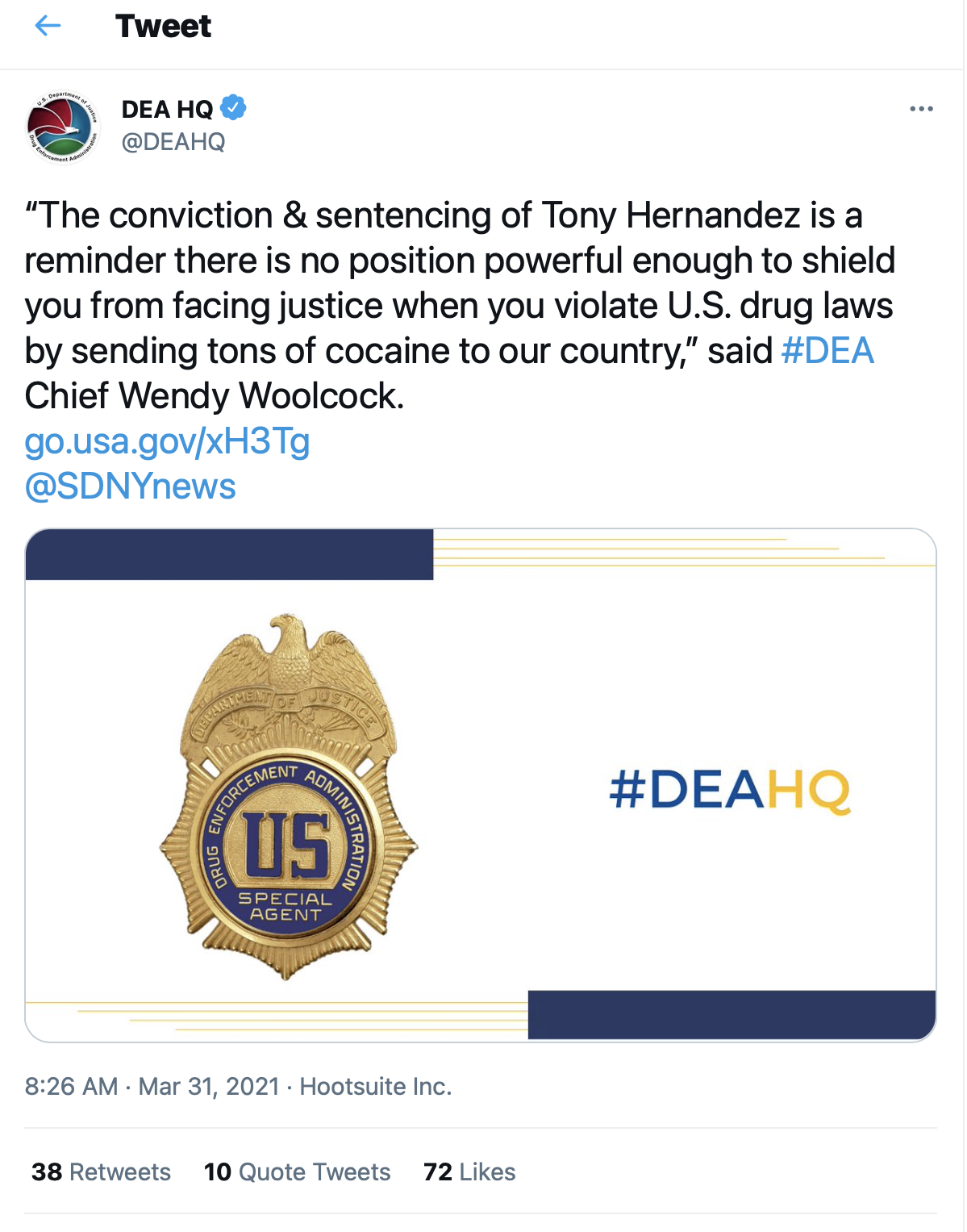View the 72 Likes list

pos(469,1171)
